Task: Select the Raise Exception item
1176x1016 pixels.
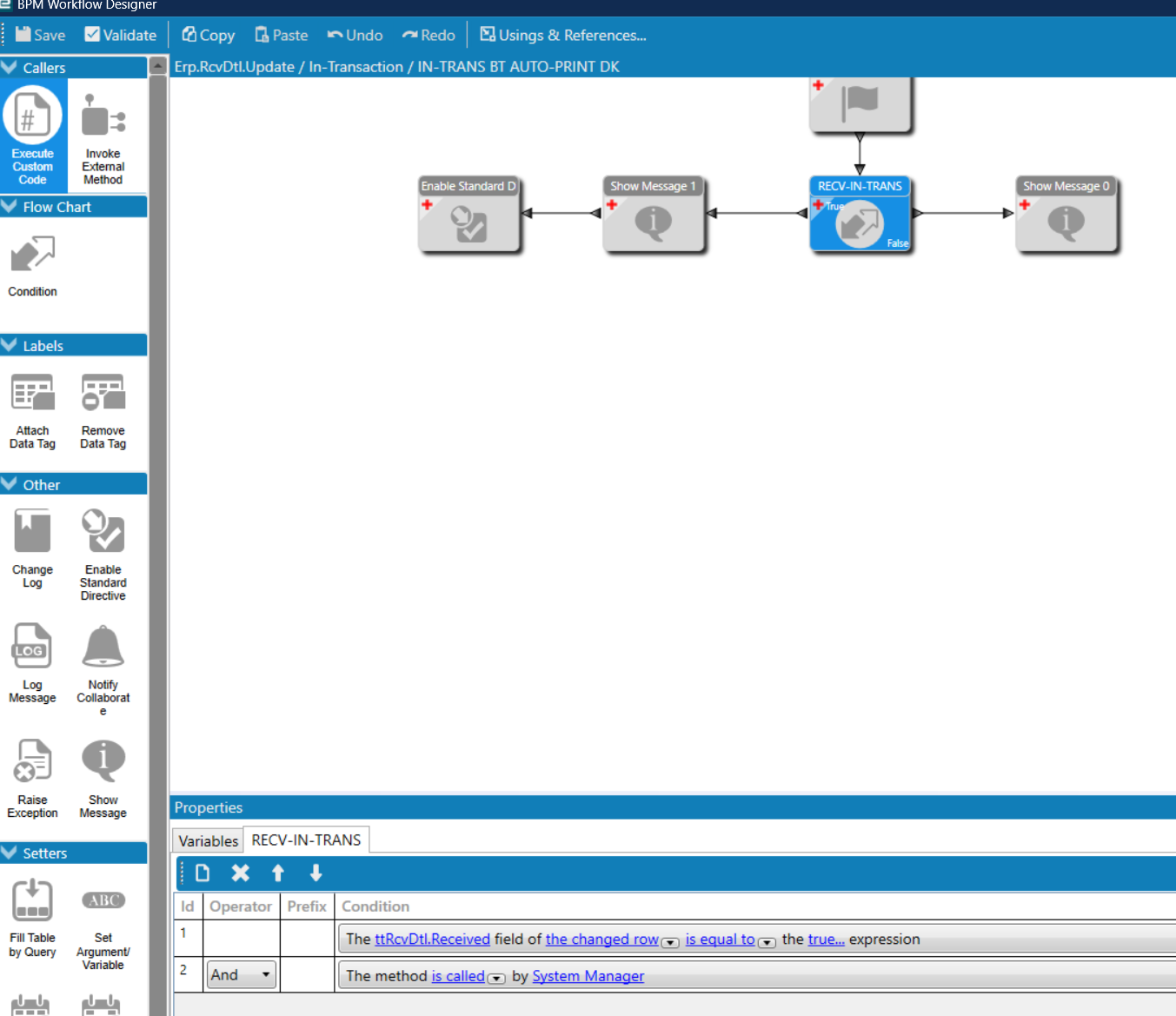Action: [33, 778]
